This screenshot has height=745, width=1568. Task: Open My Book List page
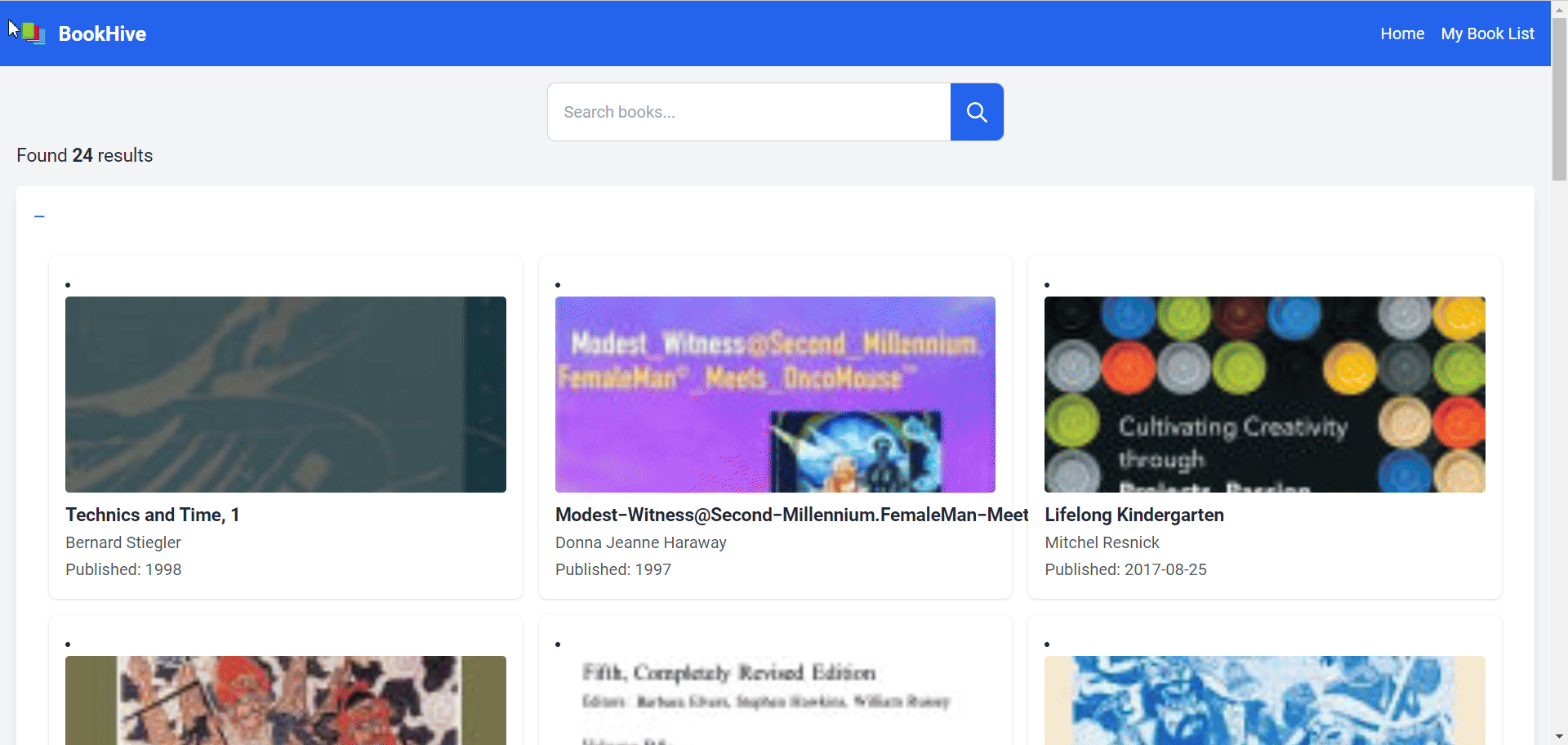(x=1487, y=33)
